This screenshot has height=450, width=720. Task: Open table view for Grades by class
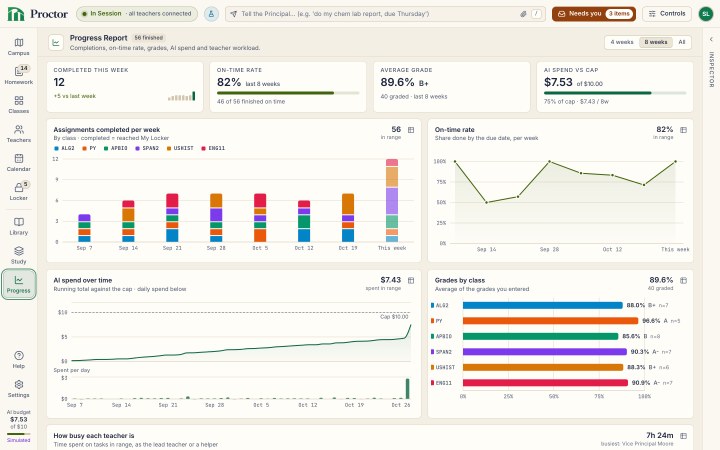coord(683,280)
